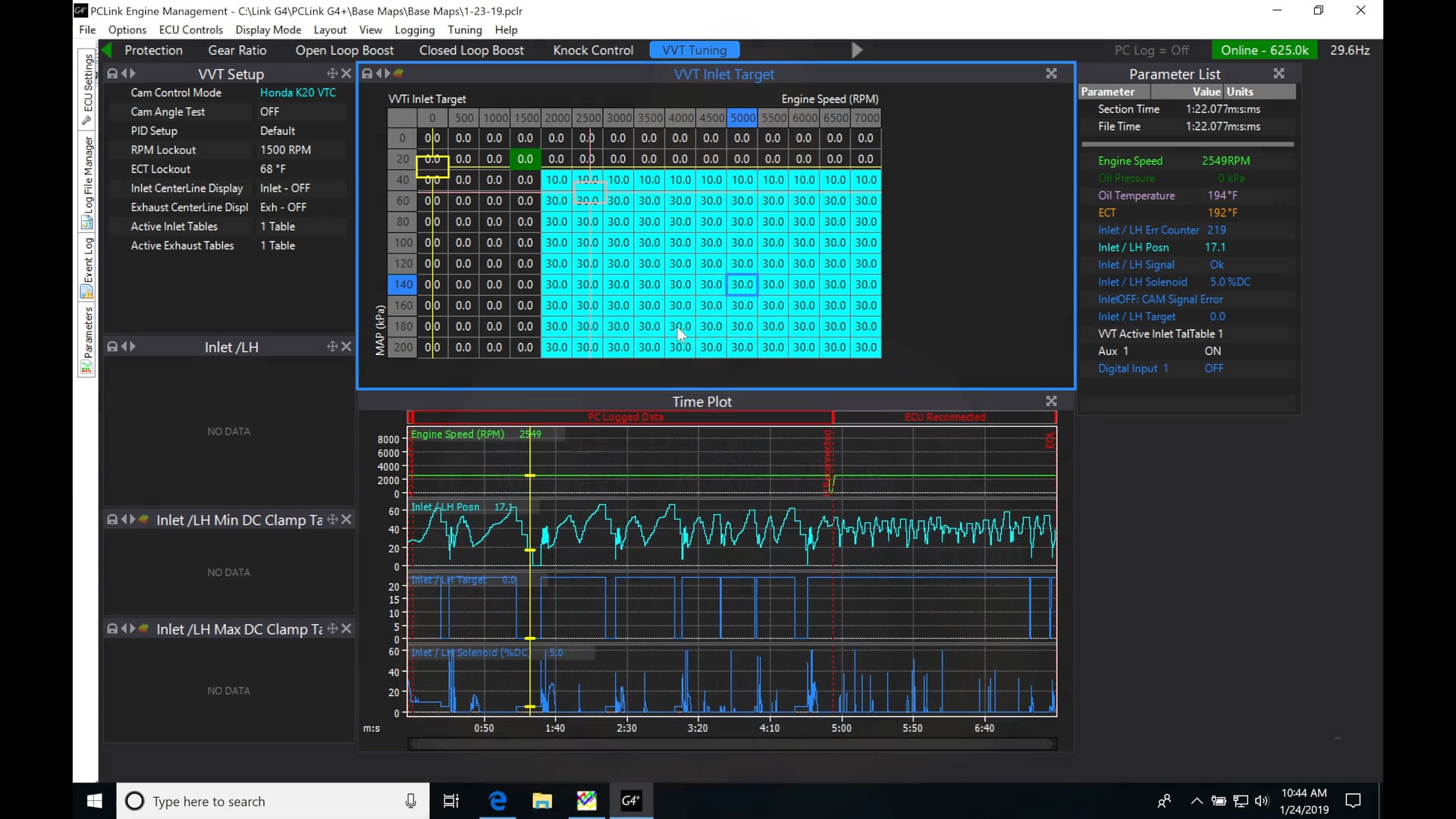Click the Online - 625.0k status button
Viewport: 1456px width, 819px height.
click(1264, 50)
